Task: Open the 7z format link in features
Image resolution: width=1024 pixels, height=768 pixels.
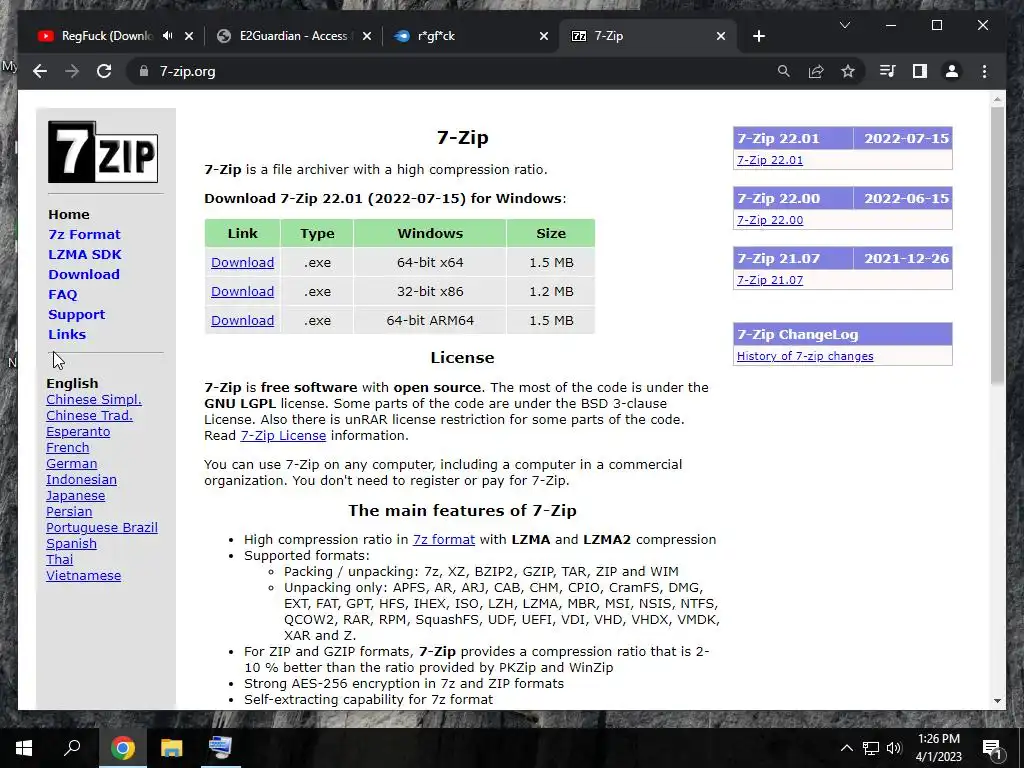Action: click(x=443, y=539)
